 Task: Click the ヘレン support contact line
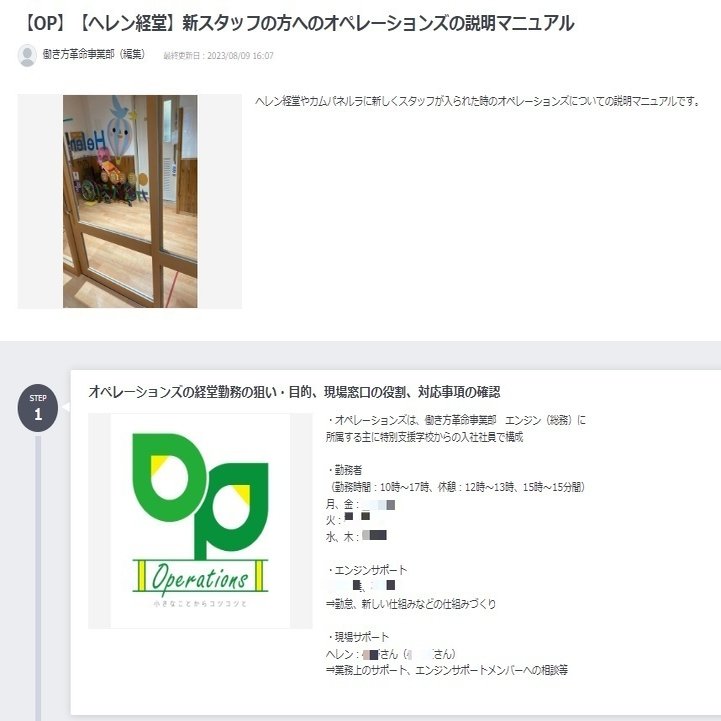point(391,654)
